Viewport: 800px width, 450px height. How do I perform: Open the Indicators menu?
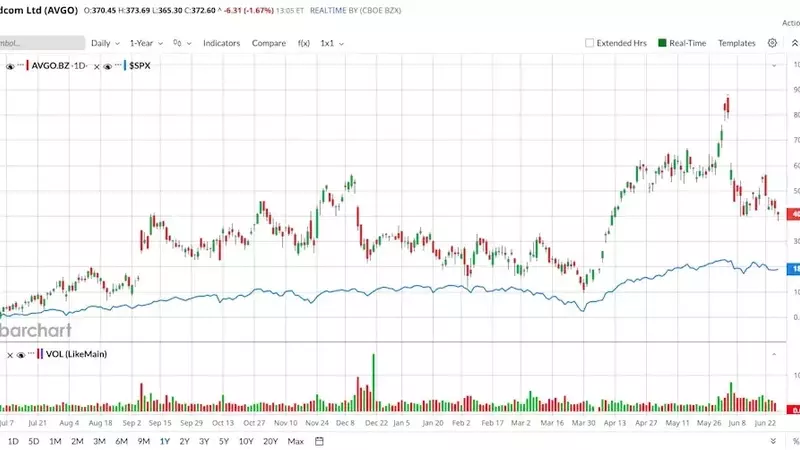pos(221,43)
